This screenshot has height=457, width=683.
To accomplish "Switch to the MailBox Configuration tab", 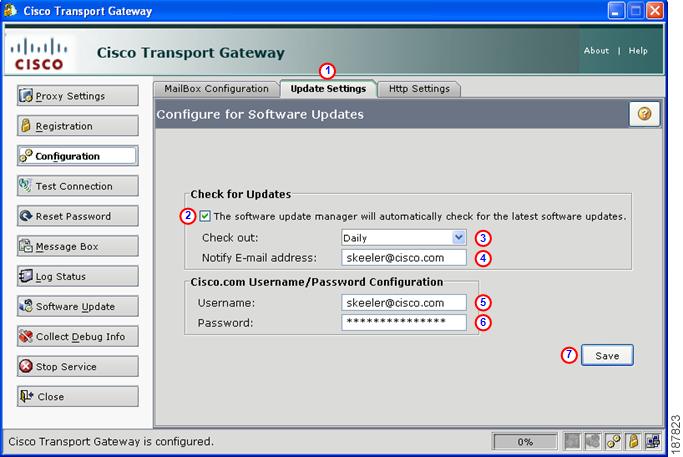I will click(216, 89).
